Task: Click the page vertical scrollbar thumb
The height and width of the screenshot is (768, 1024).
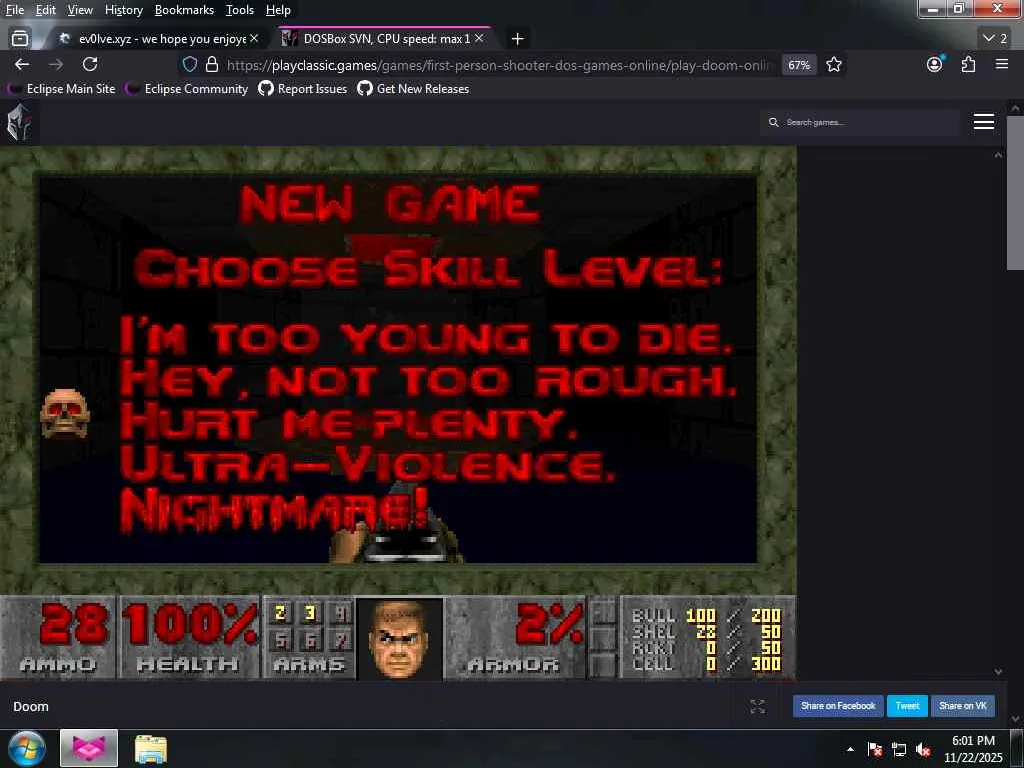Action: coord(1015,193)
